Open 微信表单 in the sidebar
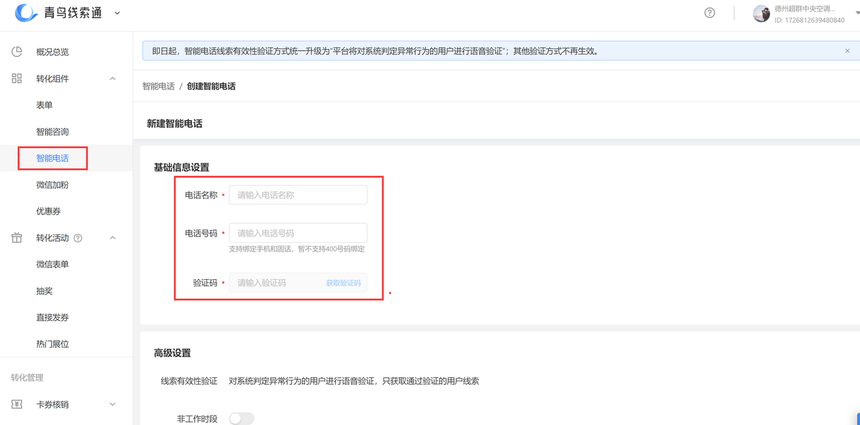The height and width of the screenshot is (425, 860). (x=53, y=264)
